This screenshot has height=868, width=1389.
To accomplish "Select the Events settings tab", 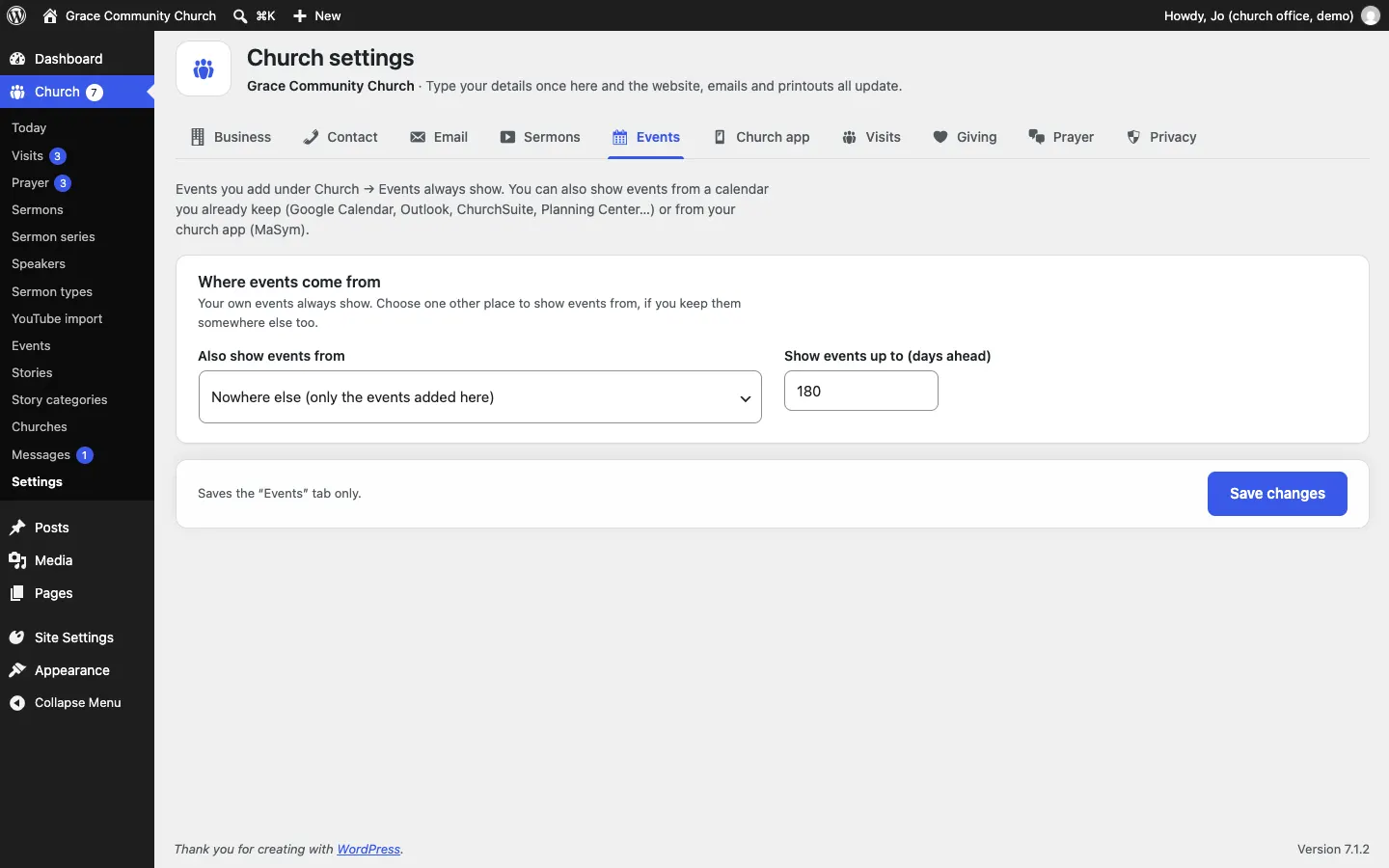I will (x=646, y=137).
